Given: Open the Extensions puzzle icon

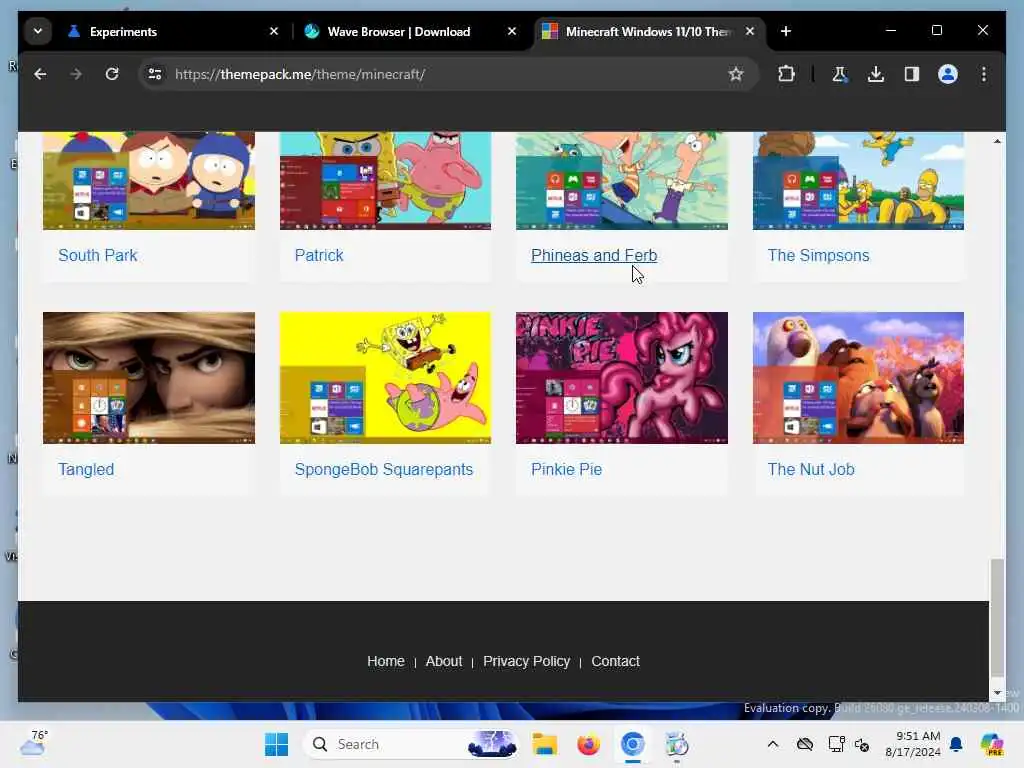Looking at the screenshot, I should [786, 74].
